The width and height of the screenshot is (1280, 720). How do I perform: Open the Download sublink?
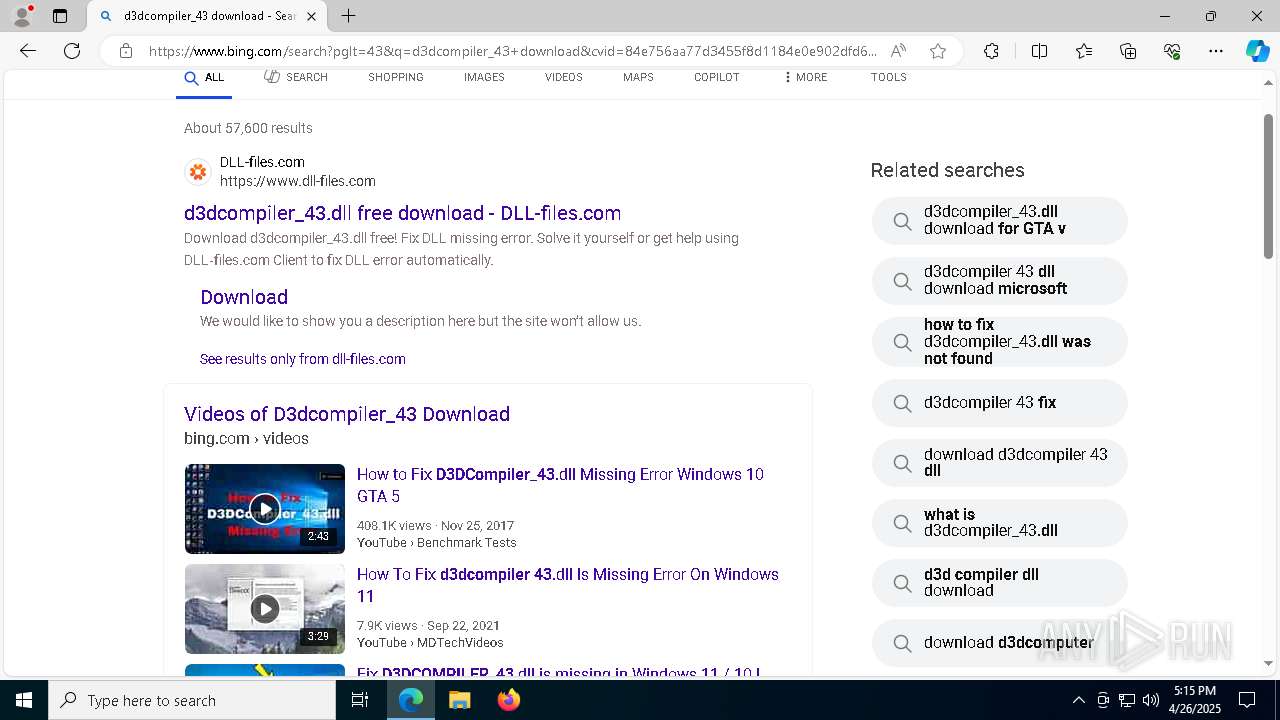244,297
